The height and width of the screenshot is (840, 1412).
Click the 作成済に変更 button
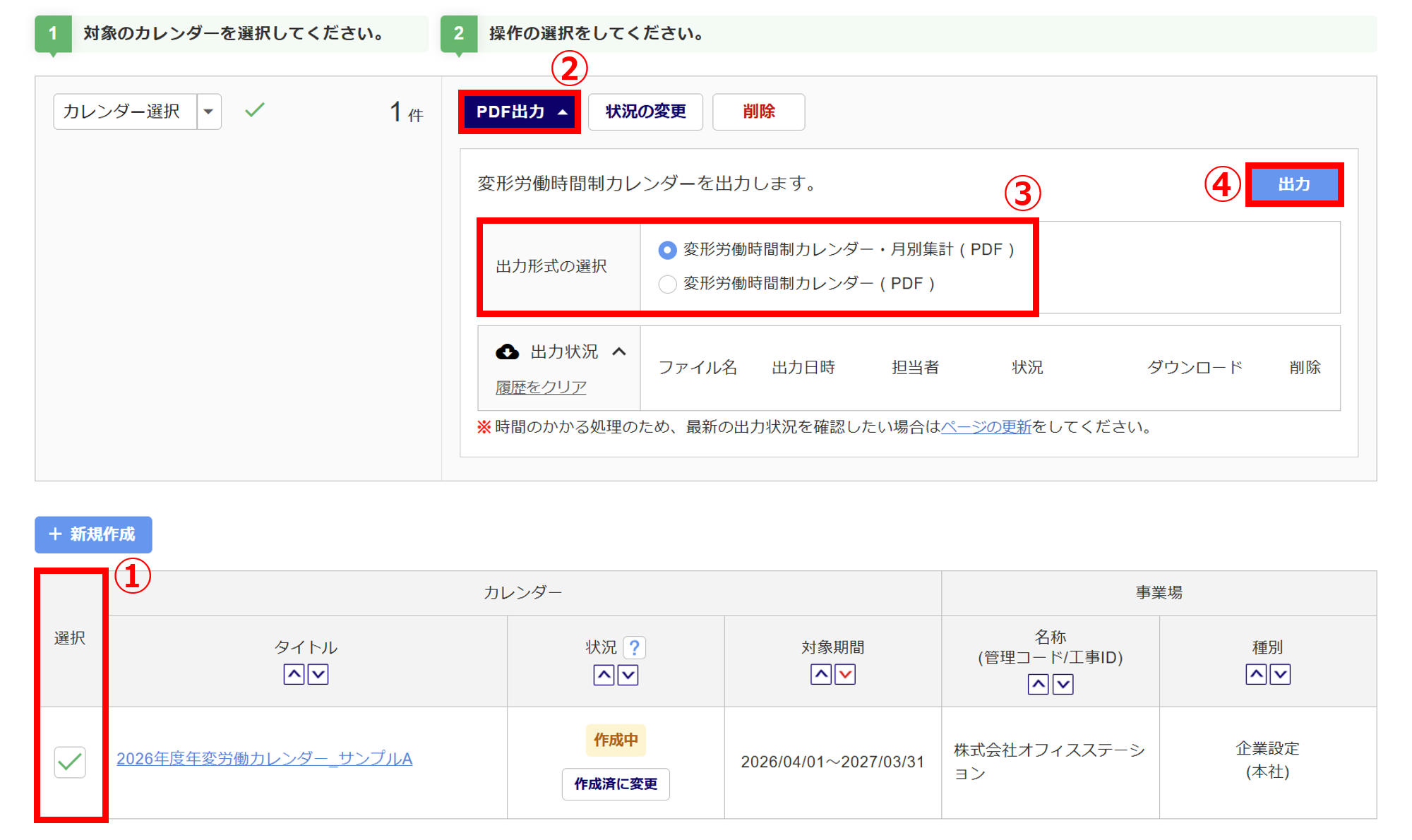[x=616, y=784]
